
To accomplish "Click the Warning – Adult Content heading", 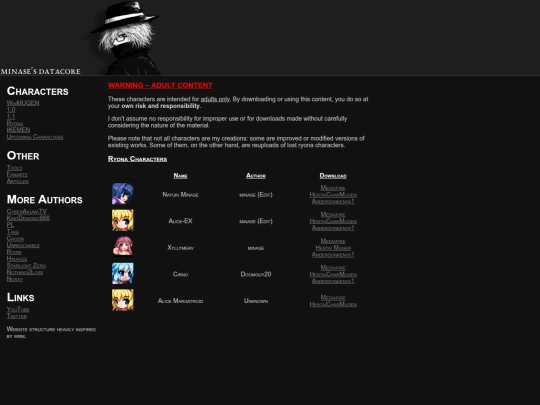I will click(x=160, y=85).
